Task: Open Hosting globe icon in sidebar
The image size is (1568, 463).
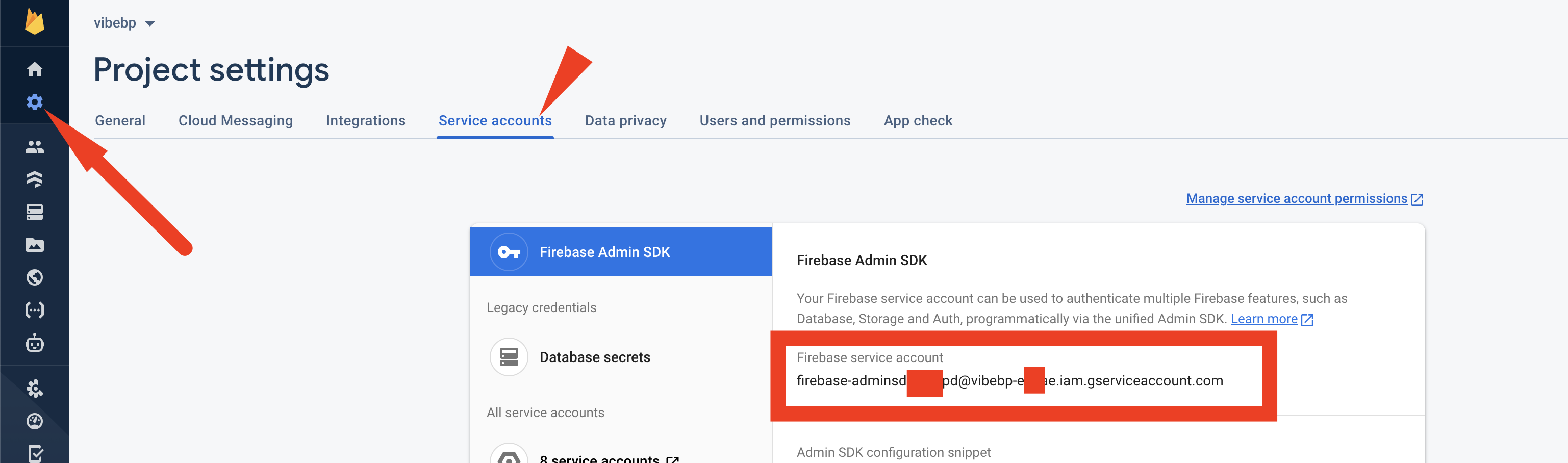Action: click(35, 277)
